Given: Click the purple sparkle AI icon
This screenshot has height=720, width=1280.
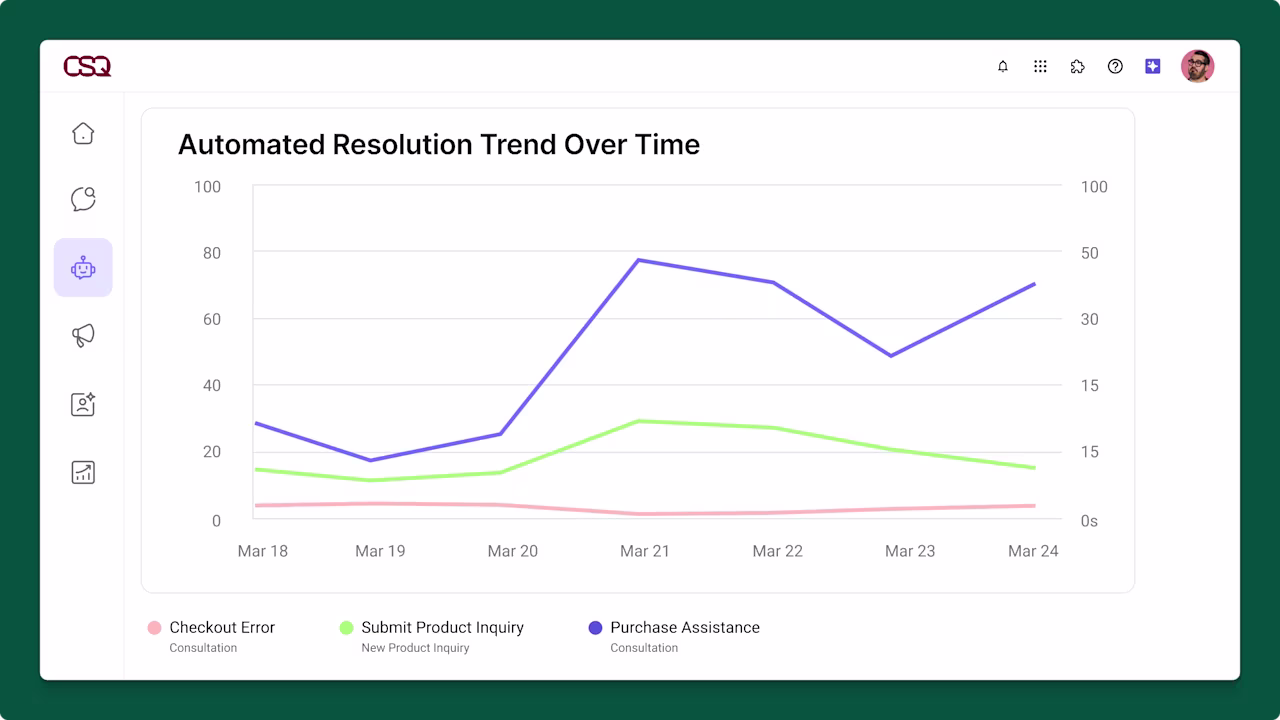Looking at the screenshot, I should coord(1153,66).
